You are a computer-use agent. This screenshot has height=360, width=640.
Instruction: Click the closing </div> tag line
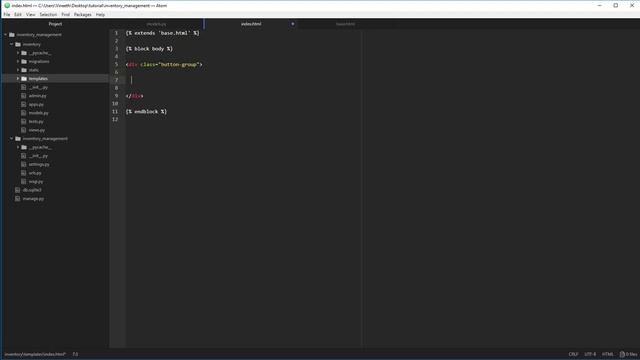135,96
